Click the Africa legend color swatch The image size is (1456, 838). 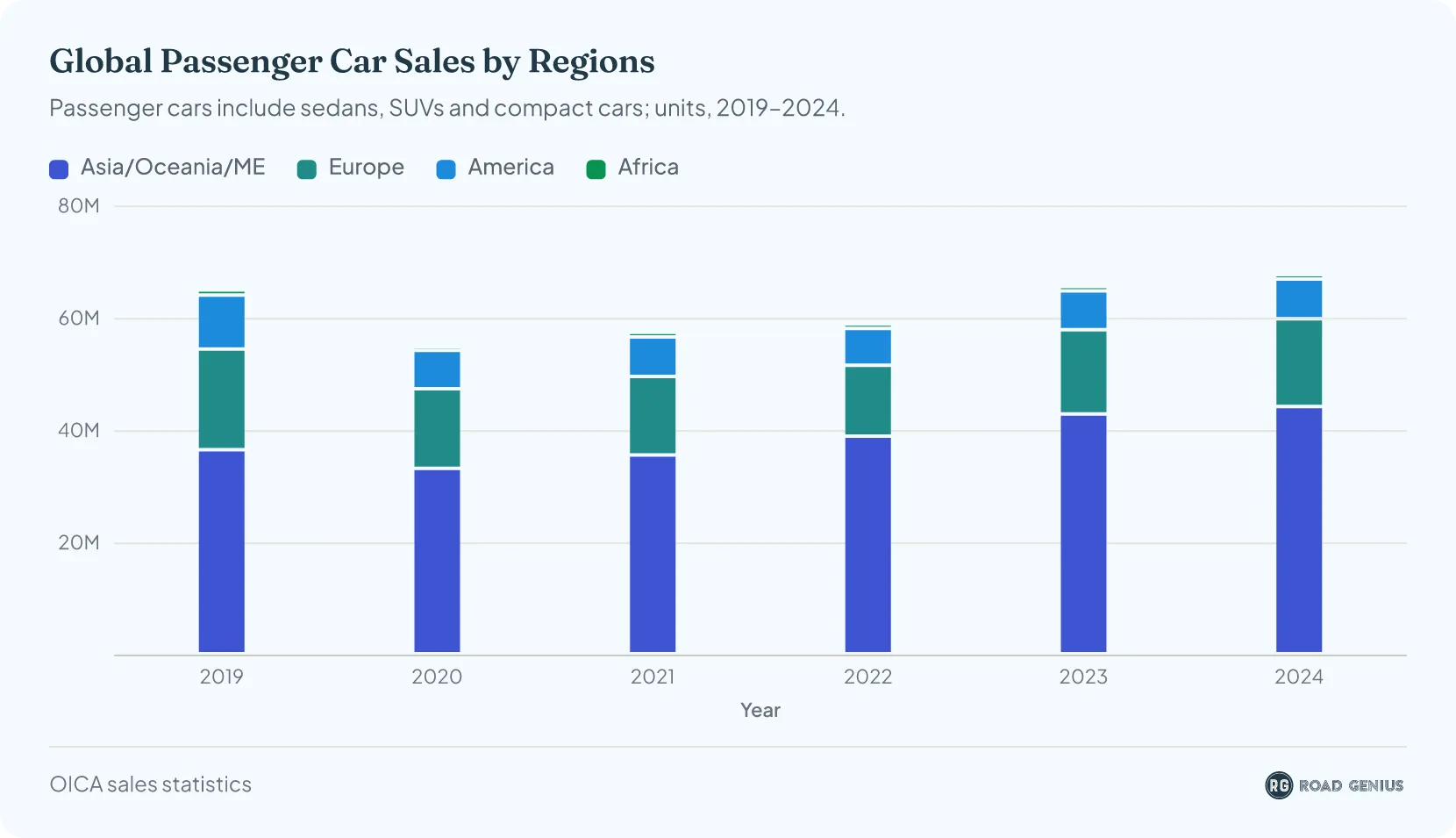pyautogui.click(x=596, y=169)
